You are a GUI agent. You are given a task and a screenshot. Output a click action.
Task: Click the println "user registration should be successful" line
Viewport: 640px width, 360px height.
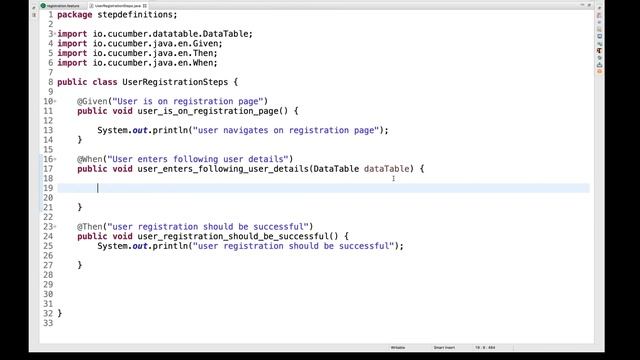pyautogui.click(x=250, y=246)
